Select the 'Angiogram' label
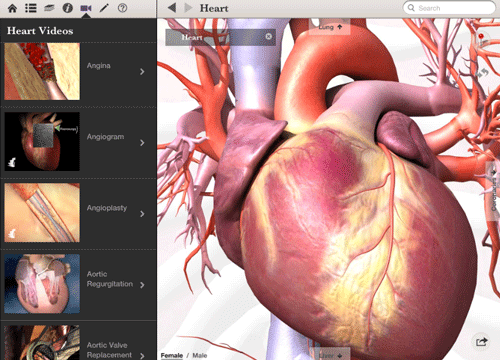The width and height of the screenshot is (500, 360). pyautogui.click(x=105, y=137)
